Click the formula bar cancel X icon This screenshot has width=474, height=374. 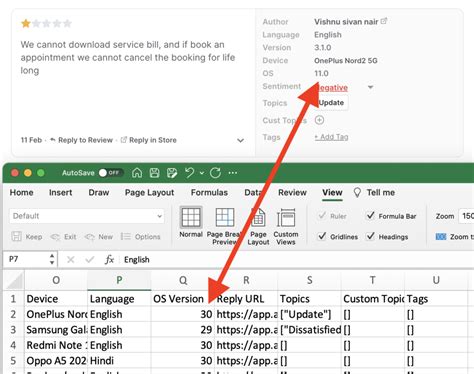coord(70,259)
